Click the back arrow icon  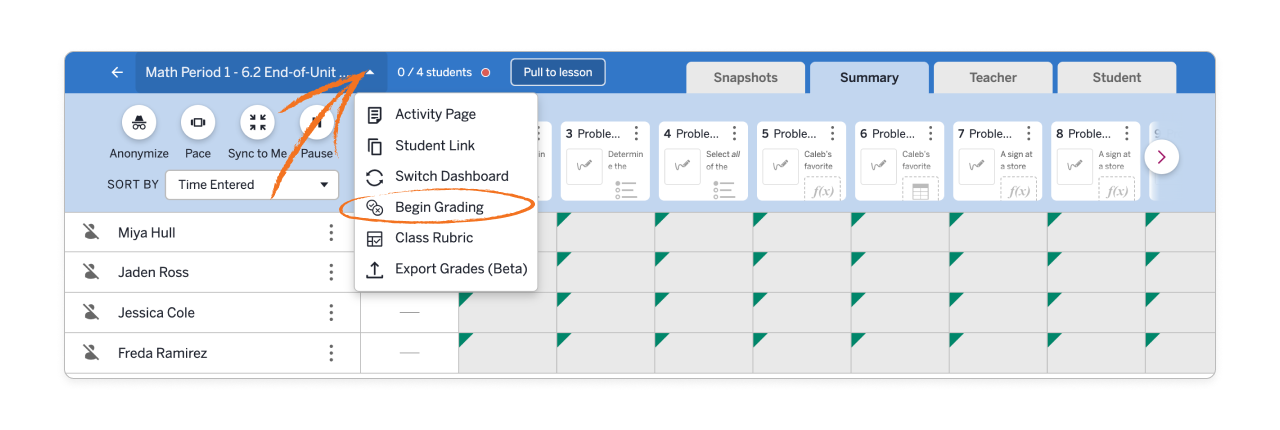click(x=117, y=72)
